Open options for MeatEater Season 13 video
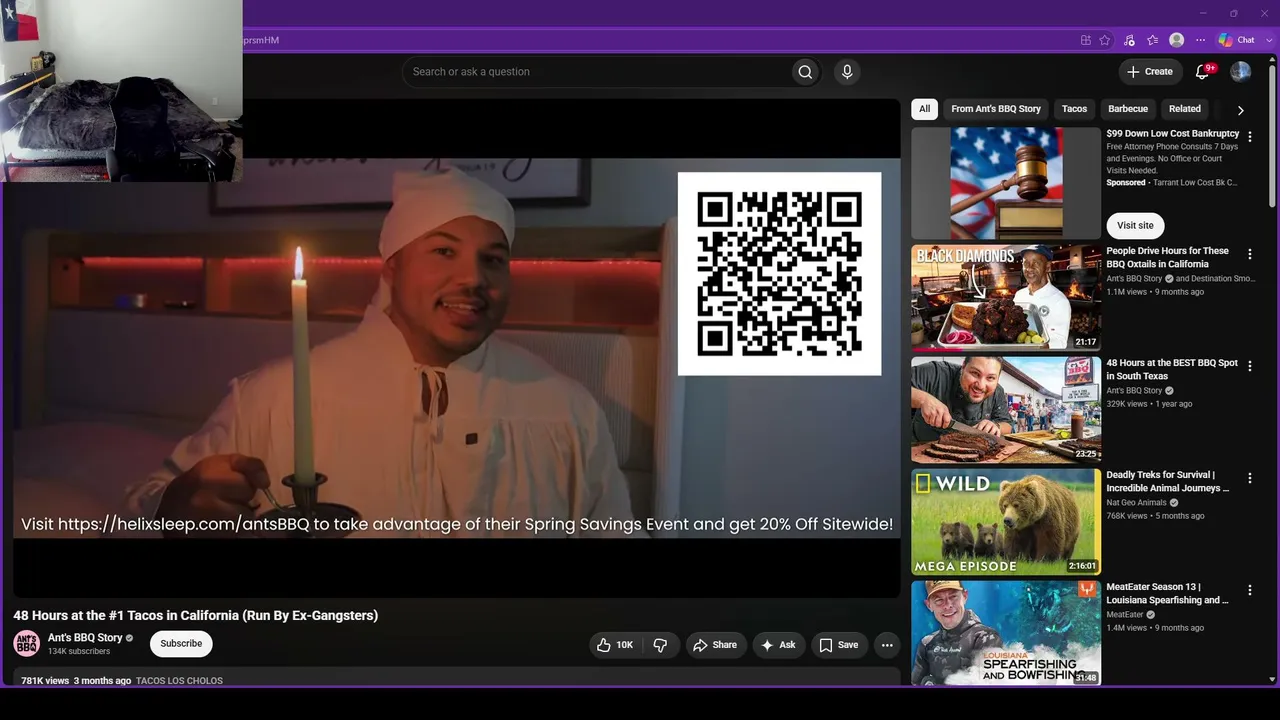Viewport: 1280px width, 720px height. [1250, 591]
